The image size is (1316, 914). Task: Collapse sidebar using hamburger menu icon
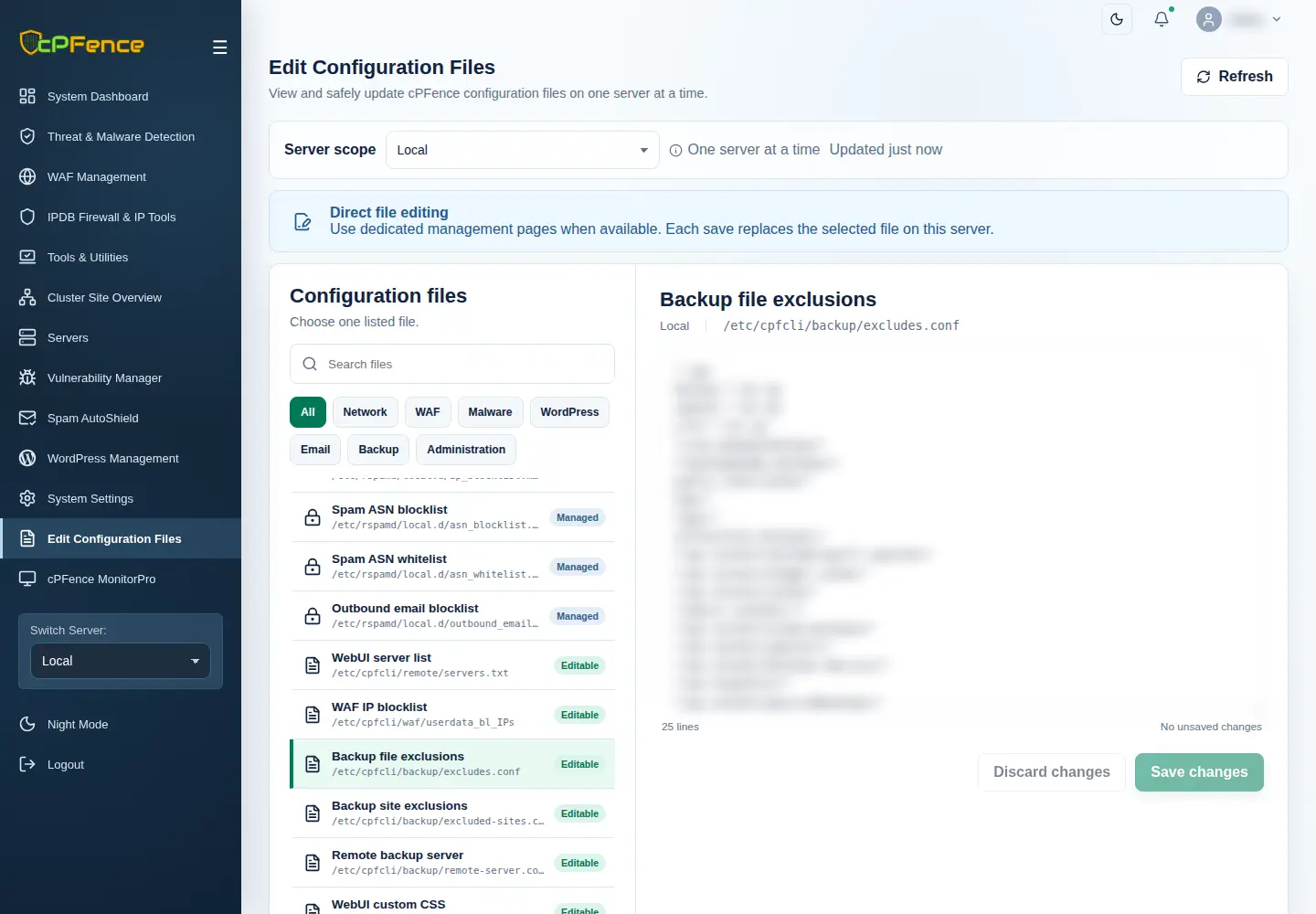click(x=219, y=48)
